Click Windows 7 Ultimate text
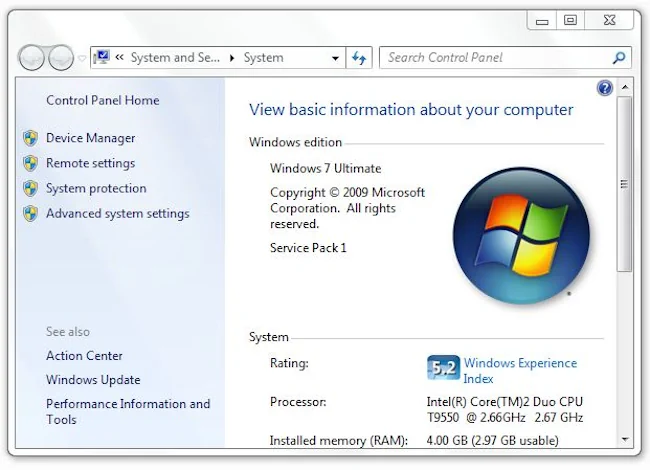 point(325,168)
